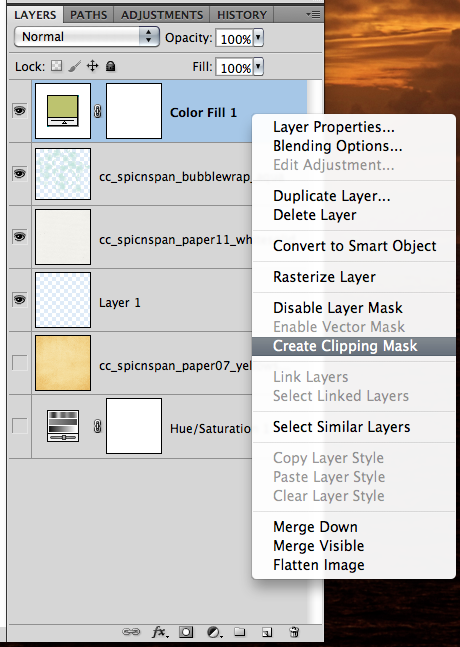Click the Color Fill 1 color thumbnail
This screenshot has height=647, width=460.
tap(63, 111)
